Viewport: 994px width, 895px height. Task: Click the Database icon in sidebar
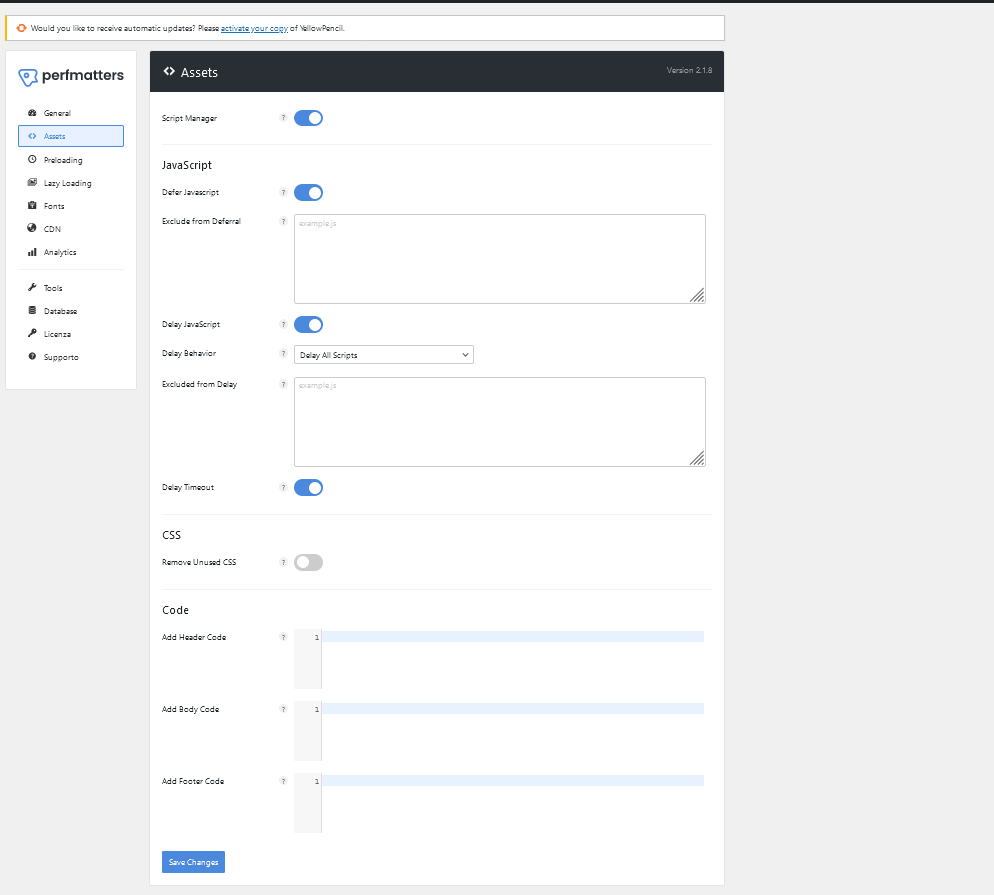pyautogui.click(x=32, y=311)
